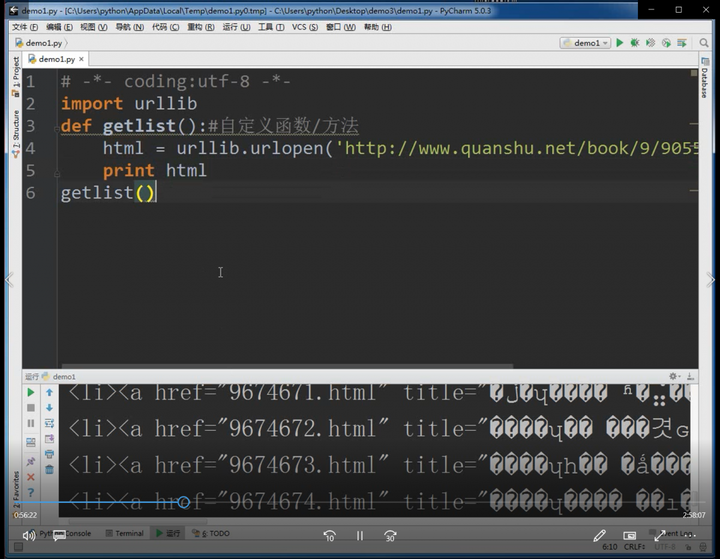720x559 pixels.
Task: Collapse the getlist function fold marker
Action: 57,130
